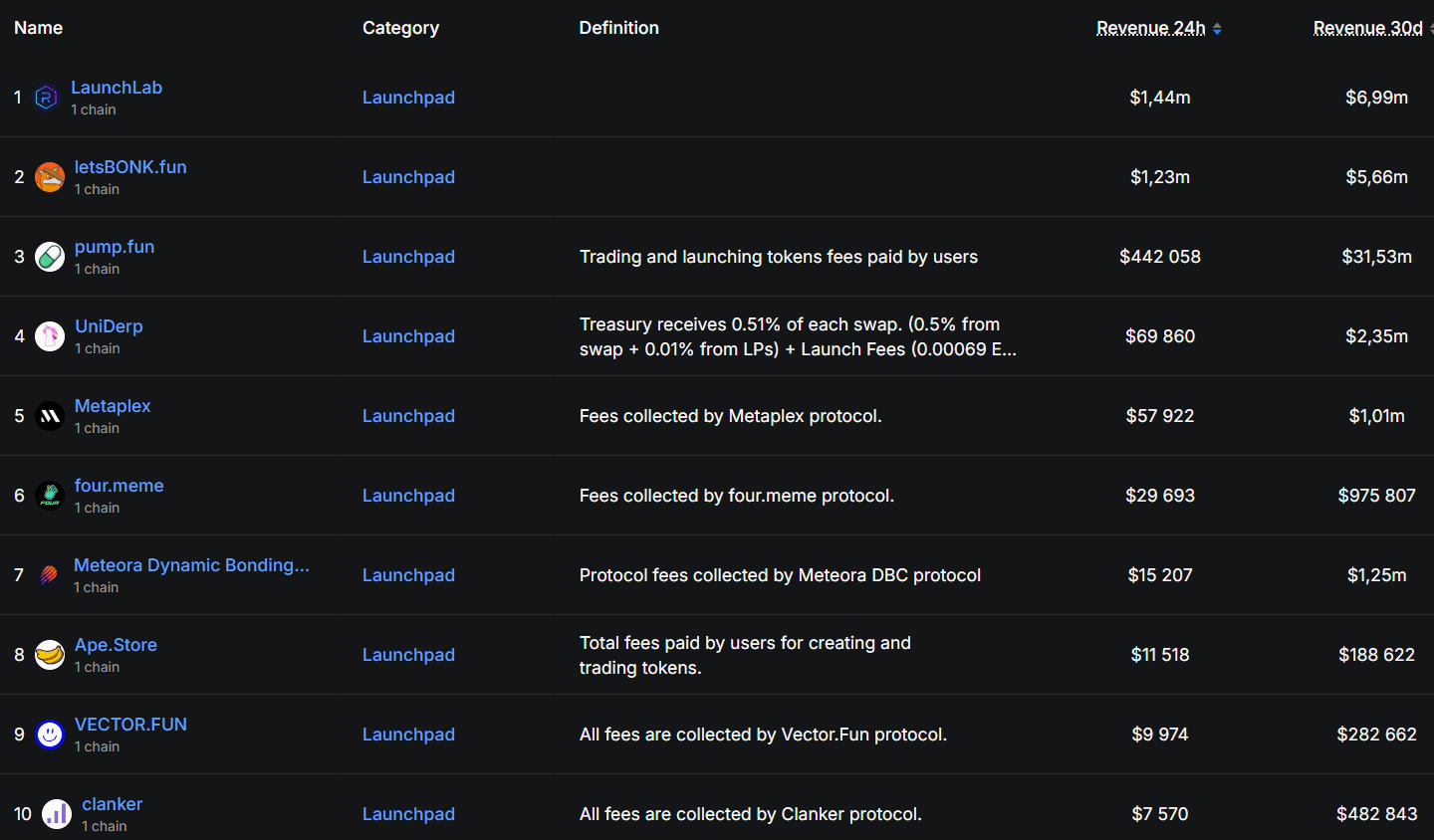Click the Metaplex logo icon
1434x840 pixels.
50,416
